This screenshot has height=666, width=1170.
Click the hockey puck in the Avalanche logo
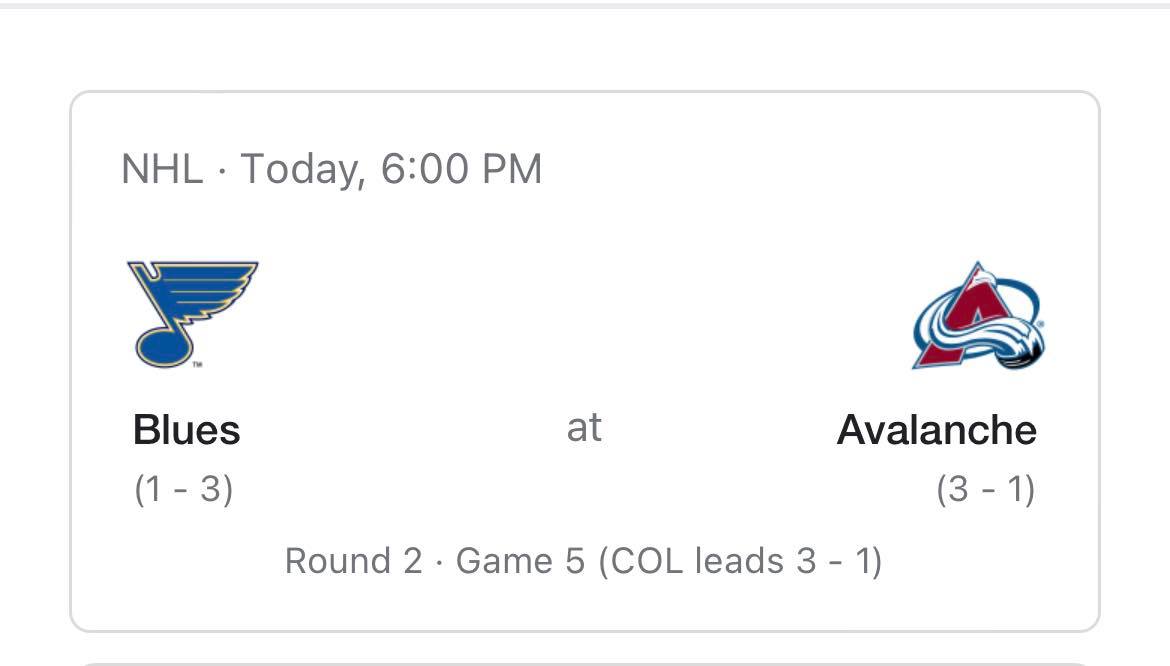(1022, 350)
